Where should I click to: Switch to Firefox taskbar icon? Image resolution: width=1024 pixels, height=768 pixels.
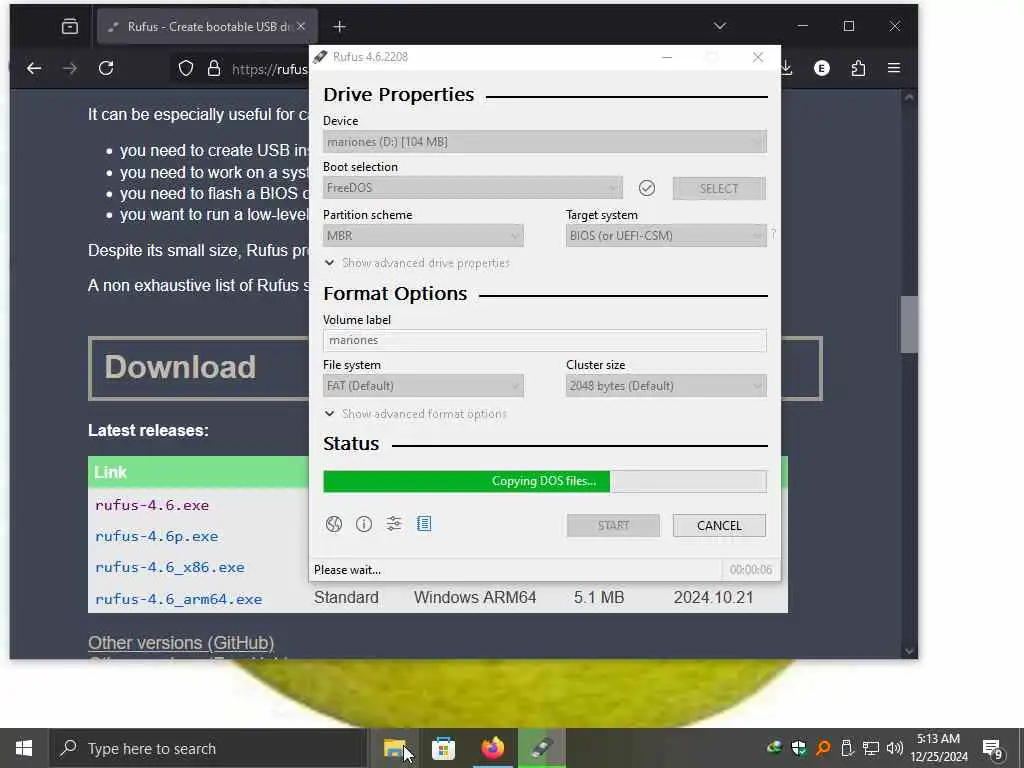click(x=492, y=748)
